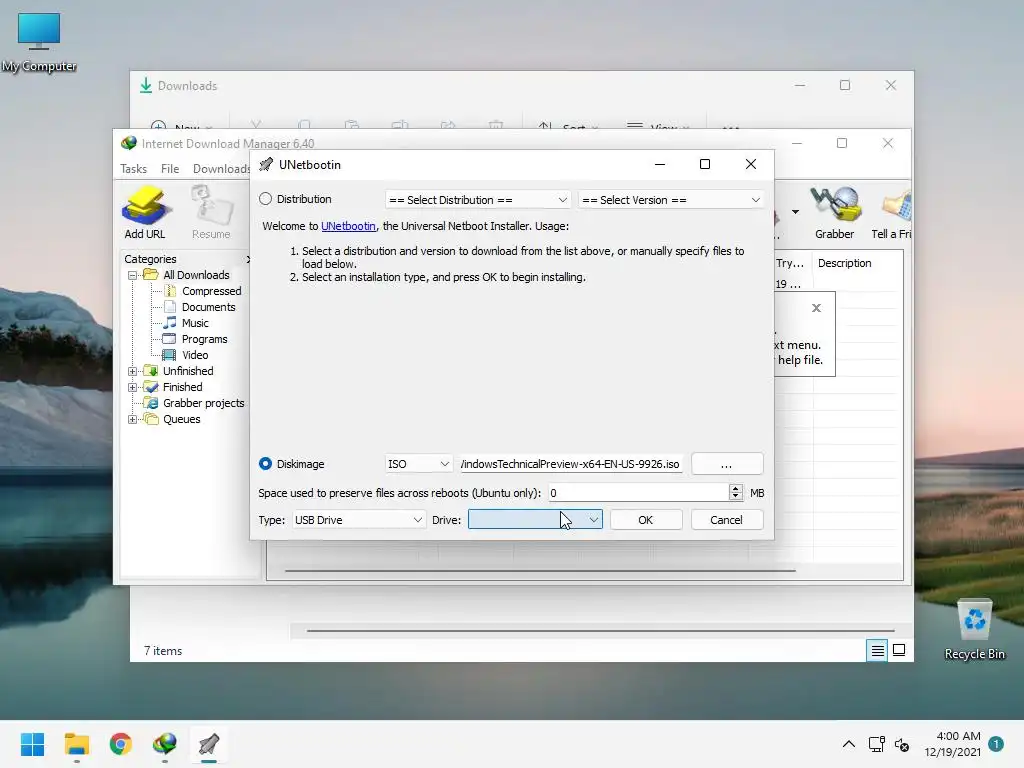Click the Downloads window horizontal scrollbar
The height and width of the screenshot is (768, 1024).
(x=600, y=631)
